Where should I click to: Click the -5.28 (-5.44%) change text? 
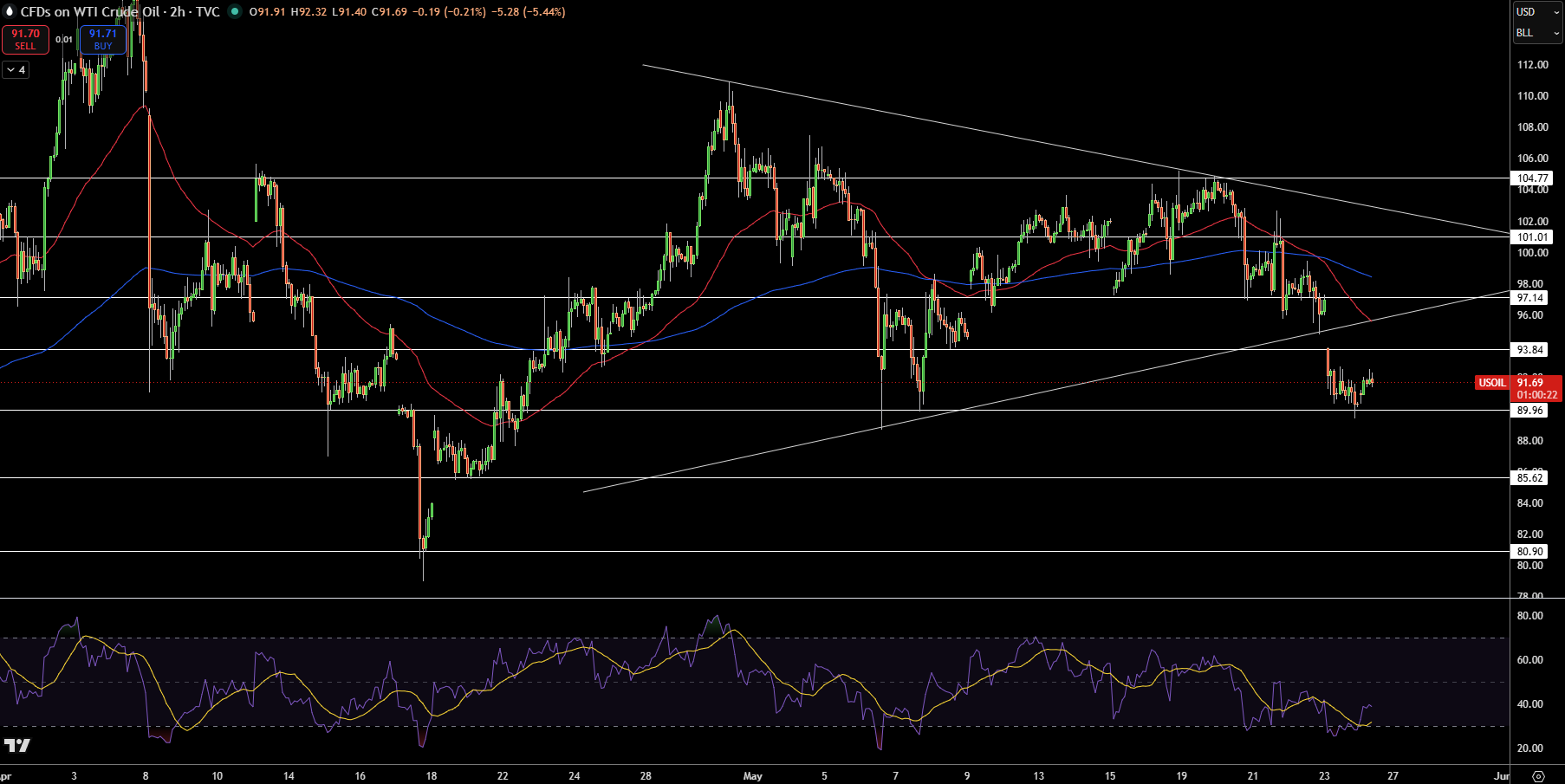[529, 12]
